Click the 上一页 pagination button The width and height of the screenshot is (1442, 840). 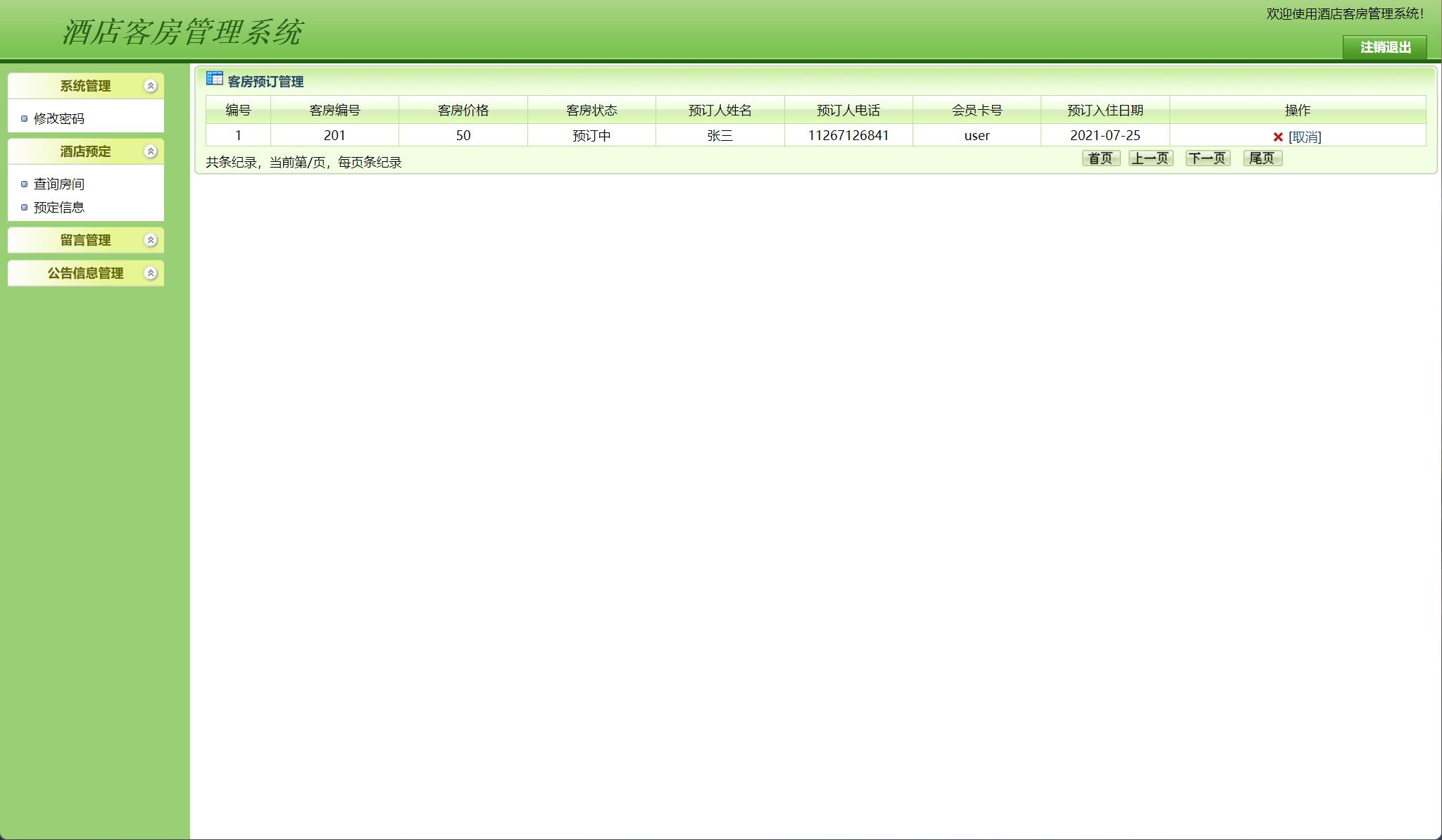tap(1153, 158)
